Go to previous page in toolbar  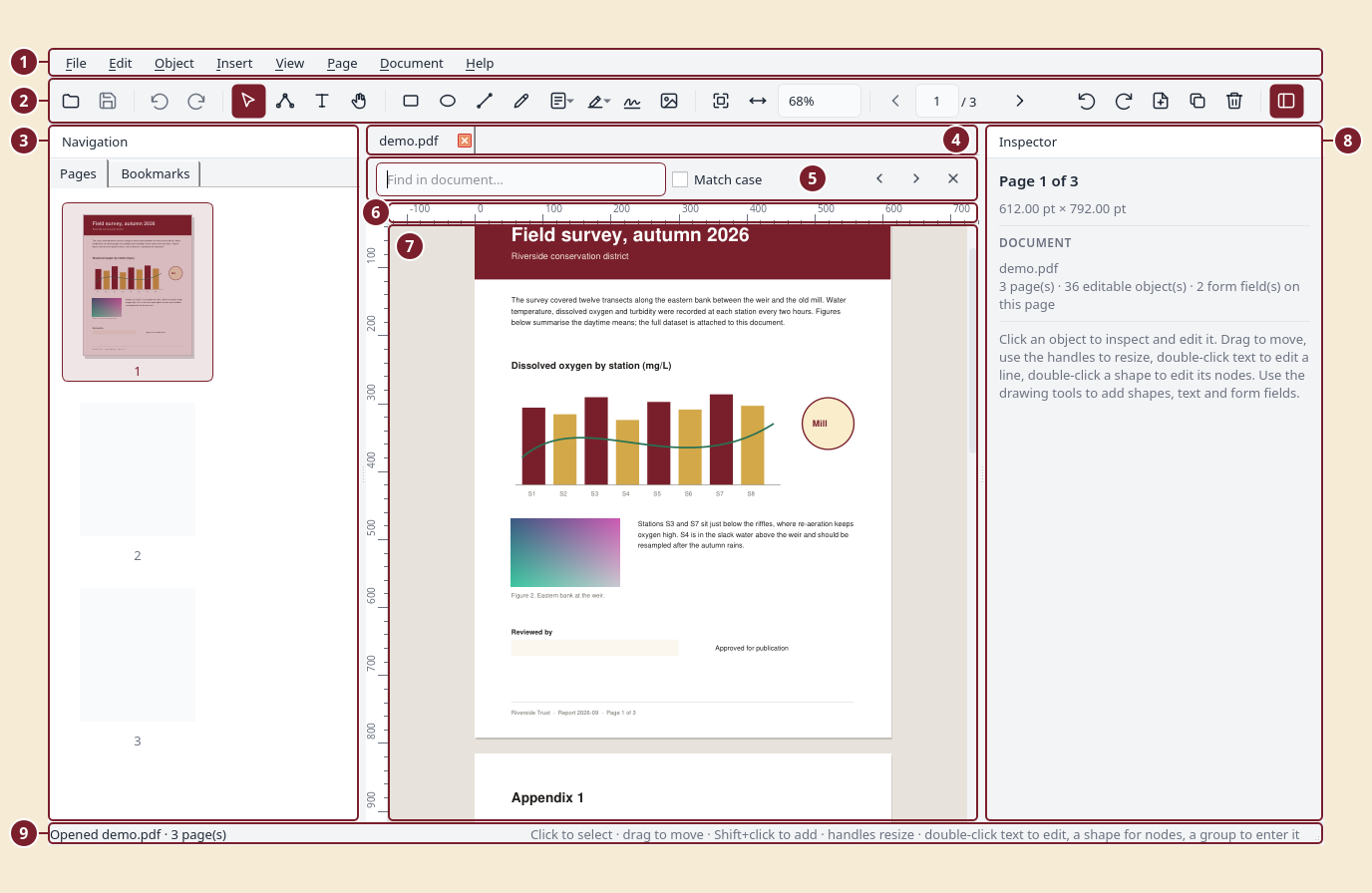895,101
